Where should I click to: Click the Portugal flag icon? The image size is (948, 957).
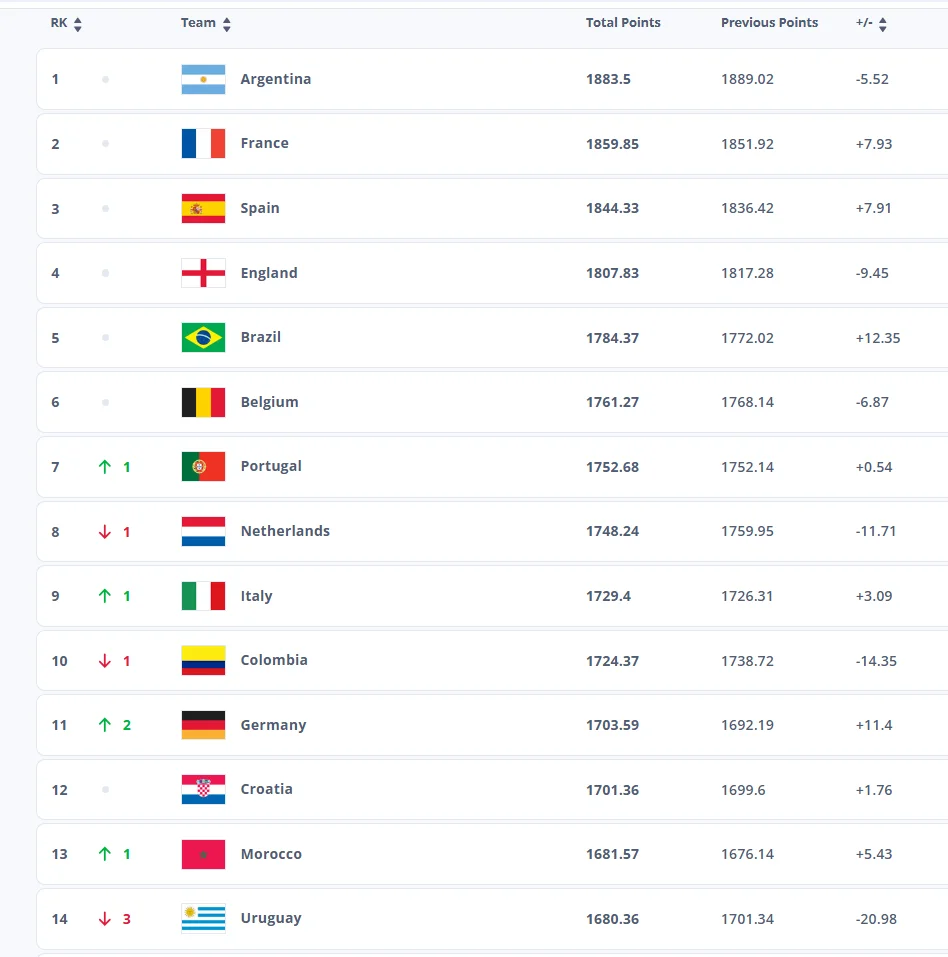(x=203, y=466)
